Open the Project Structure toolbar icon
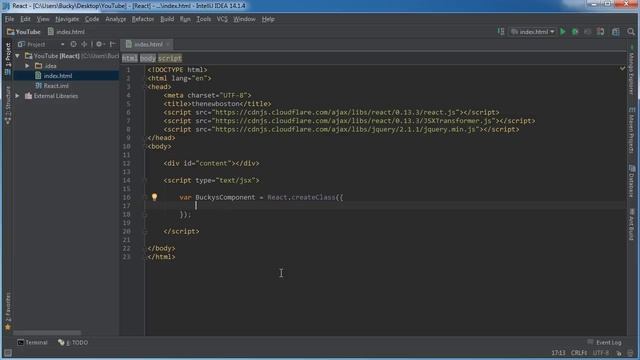The height and width of the screenshot is (360, 640). (616, 31)
